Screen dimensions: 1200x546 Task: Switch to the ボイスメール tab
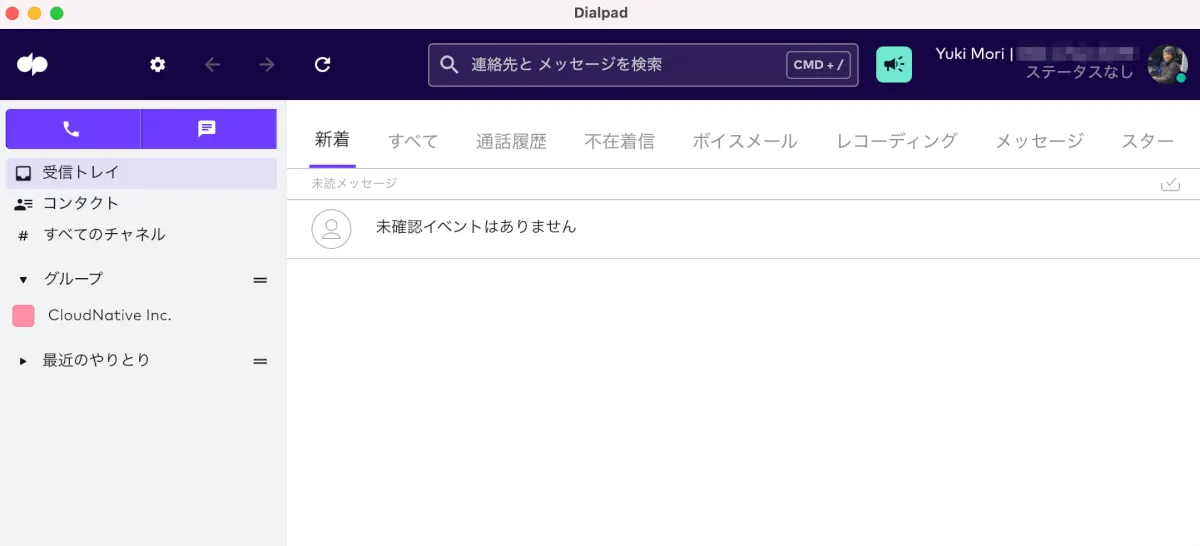click(x=745, y=141)
